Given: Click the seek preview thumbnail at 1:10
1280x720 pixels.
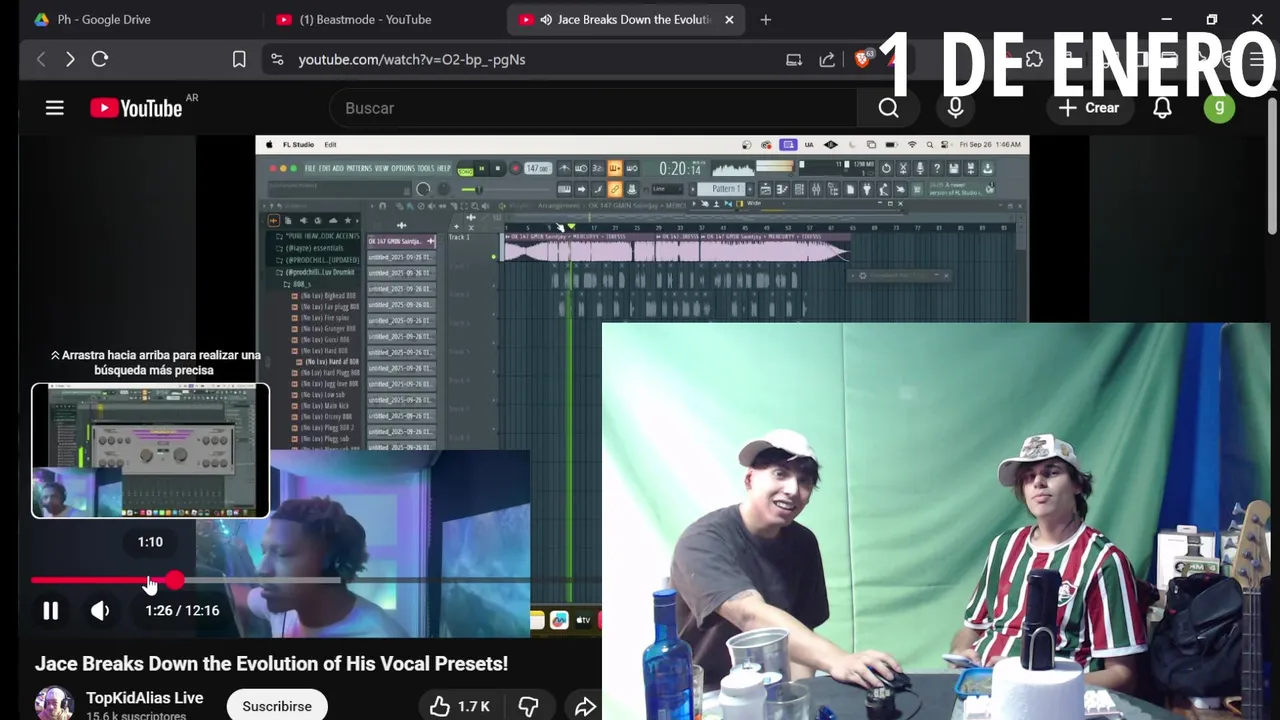Looking at the screenshot, I should (x=150, y=451).
